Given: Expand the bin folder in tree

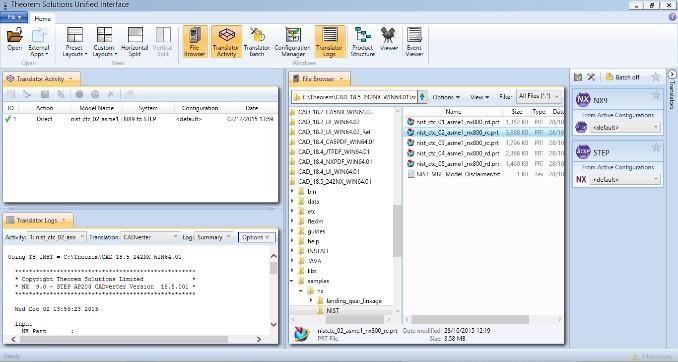Looking at the screenshot, I should (293, 191).
